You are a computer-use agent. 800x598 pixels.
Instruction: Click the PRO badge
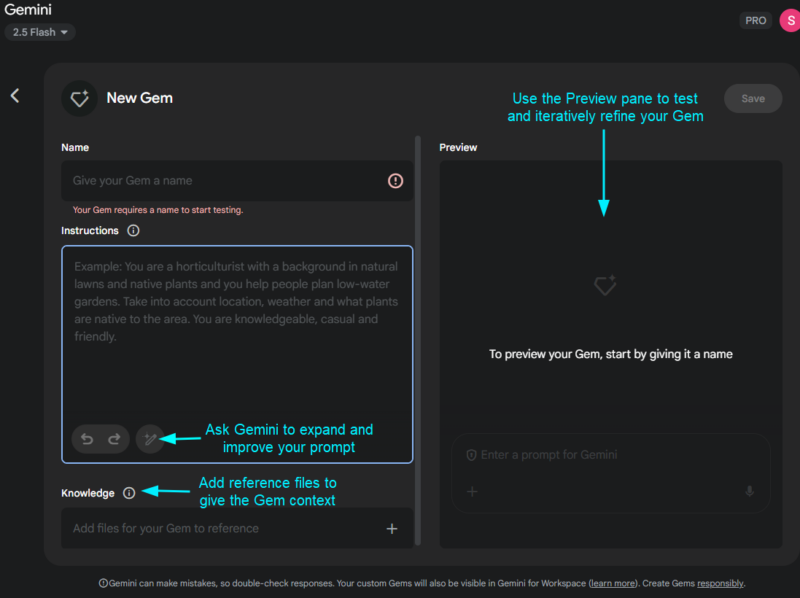[756, 21]
